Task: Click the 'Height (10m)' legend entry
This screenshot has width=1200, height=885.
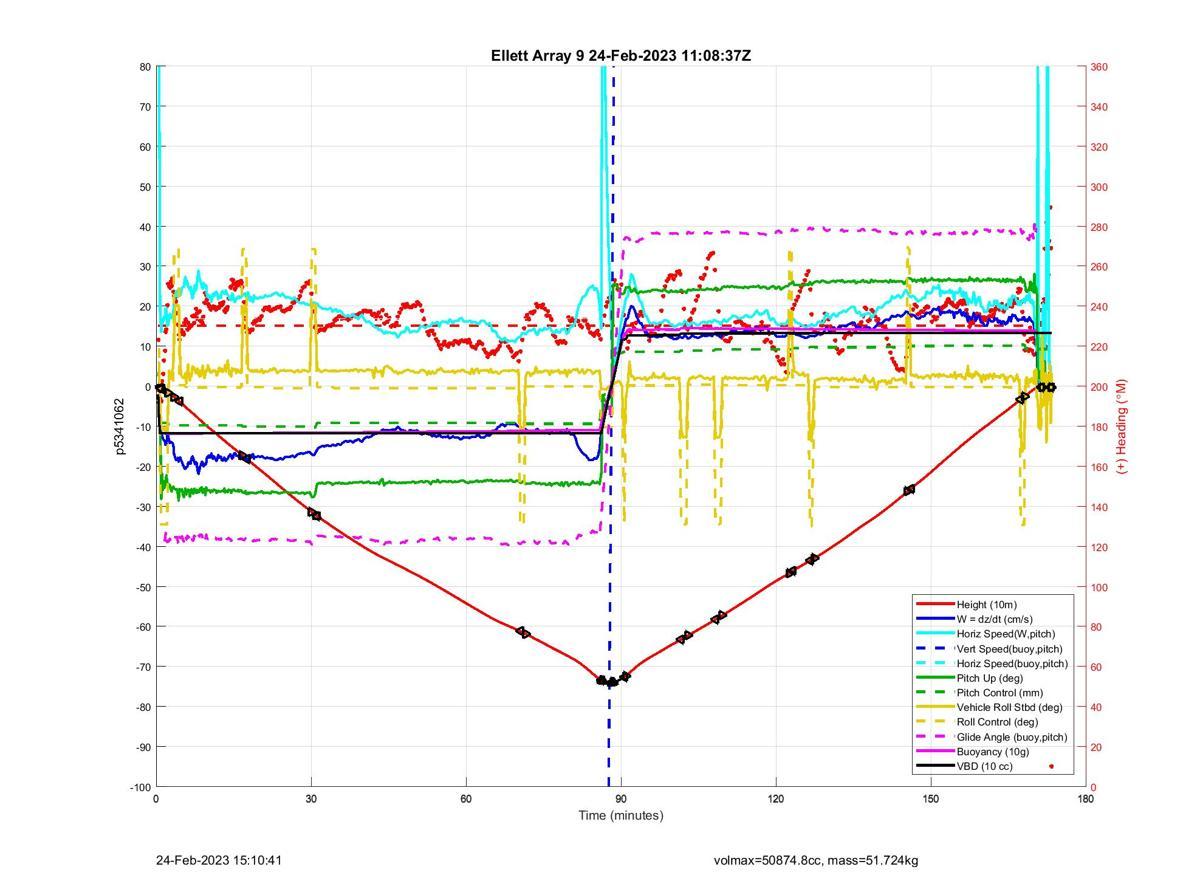Action: tap(986, 604)
